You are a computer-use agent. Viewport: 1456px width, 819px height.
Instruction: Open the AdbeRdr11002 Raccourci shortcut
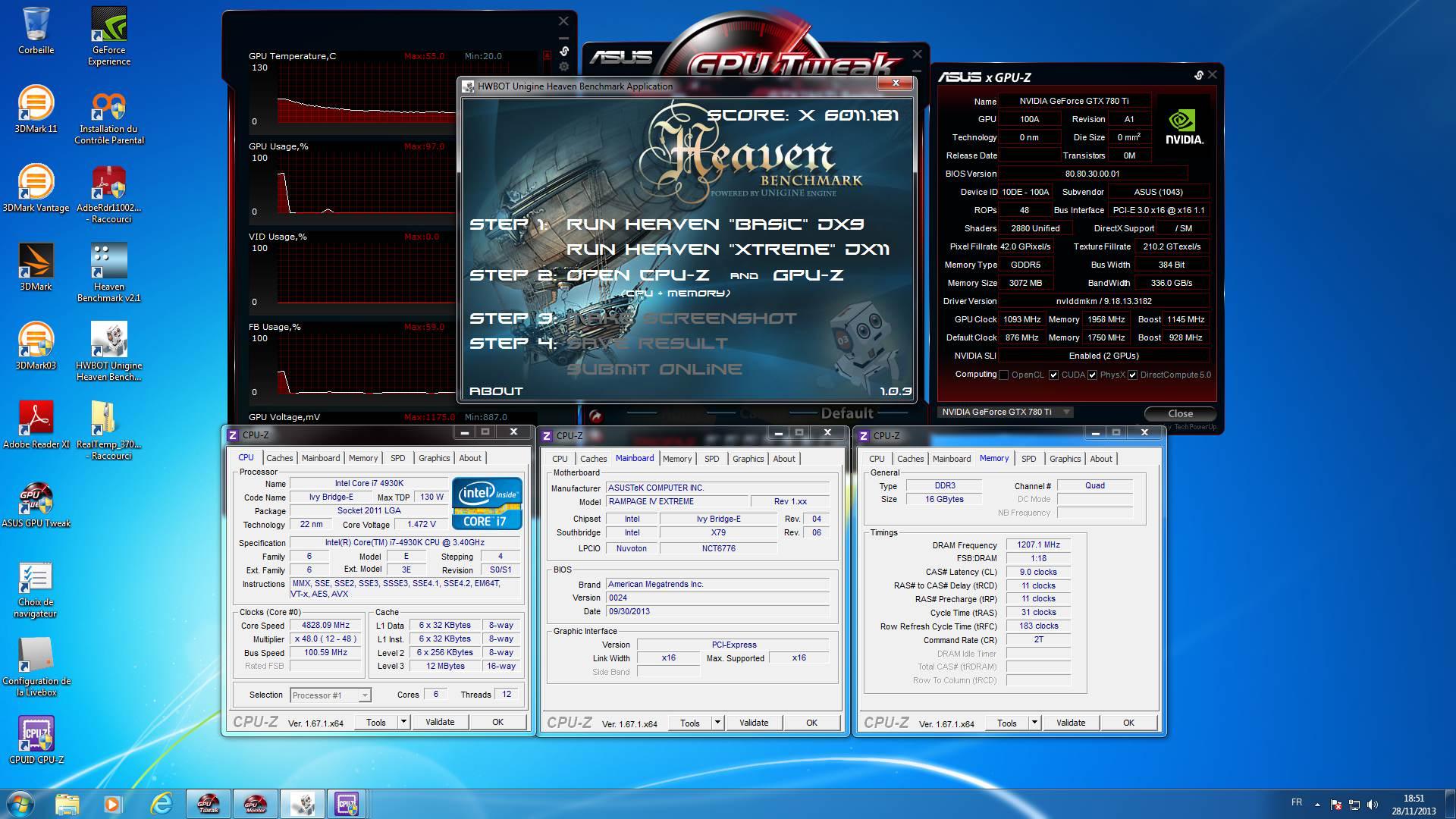(109, 194)
